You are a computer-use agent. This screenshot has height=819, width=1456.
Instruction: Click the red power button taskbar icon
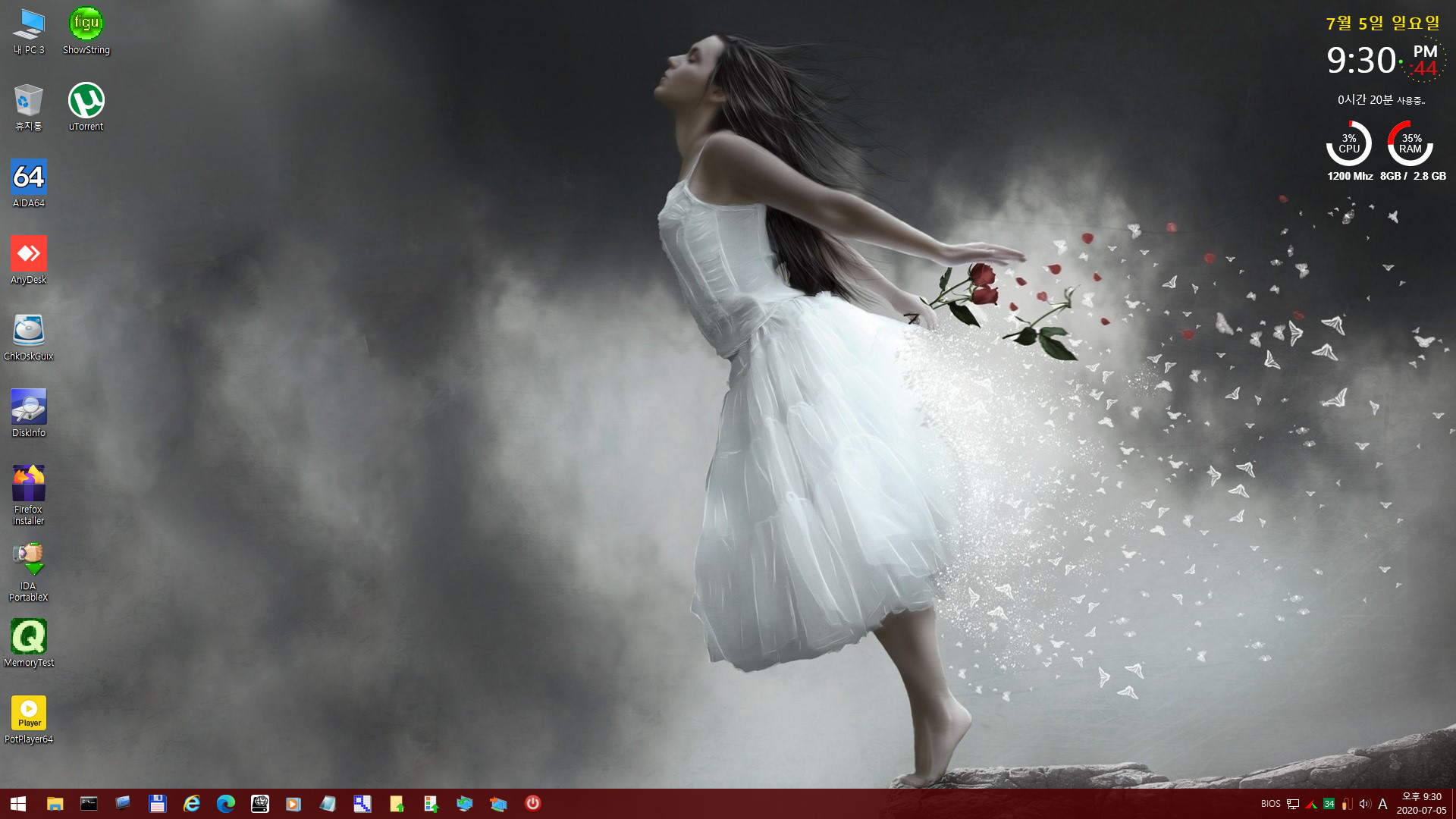click(x=533, y=804)
